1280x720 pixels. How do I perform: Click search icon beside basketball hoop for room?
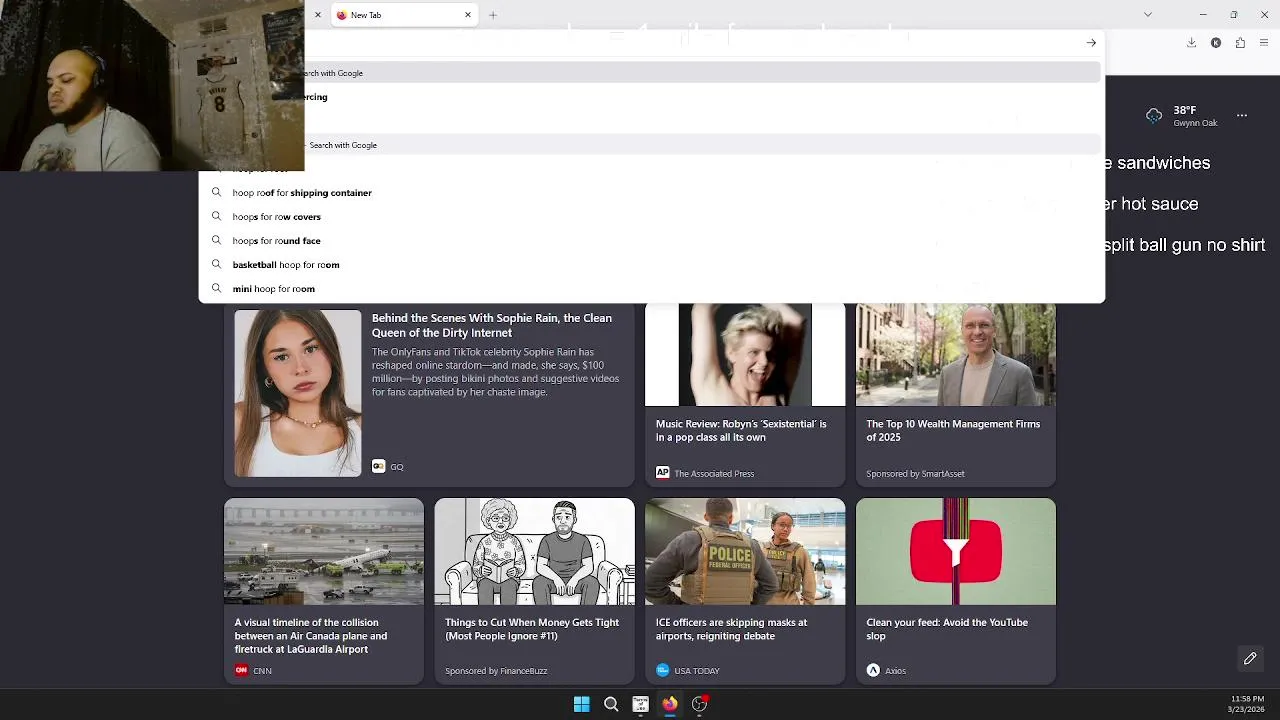216,265
